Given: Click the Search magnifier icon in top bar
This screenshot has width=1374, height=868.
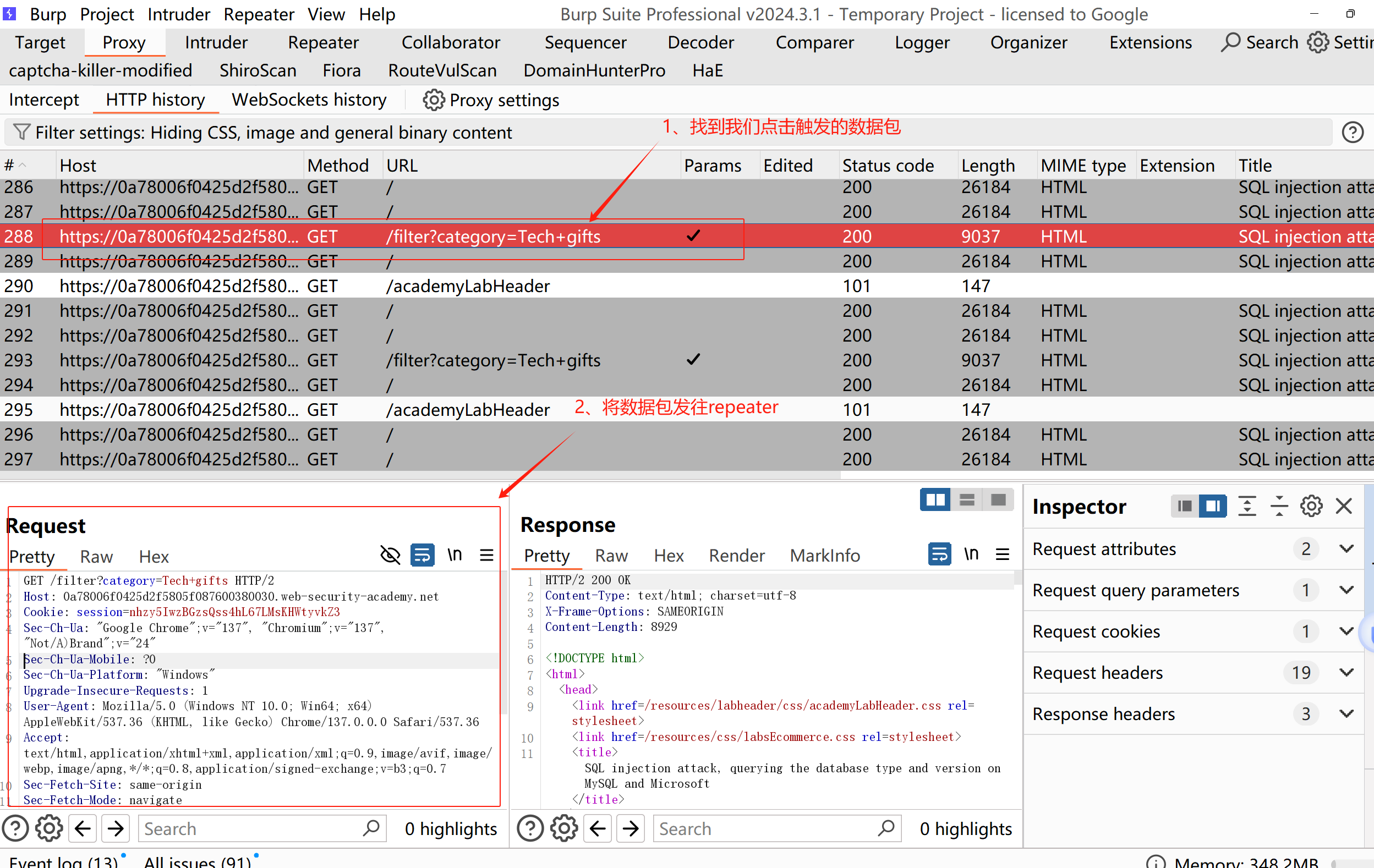Looking at the screenshot, I should tap(1230, 42).
